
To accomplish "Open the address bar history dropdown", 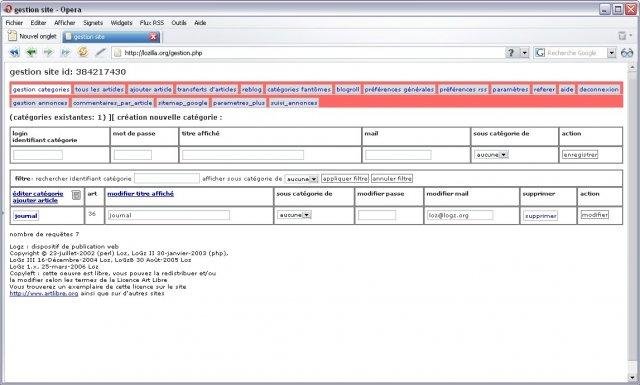I will pos(524,53).
